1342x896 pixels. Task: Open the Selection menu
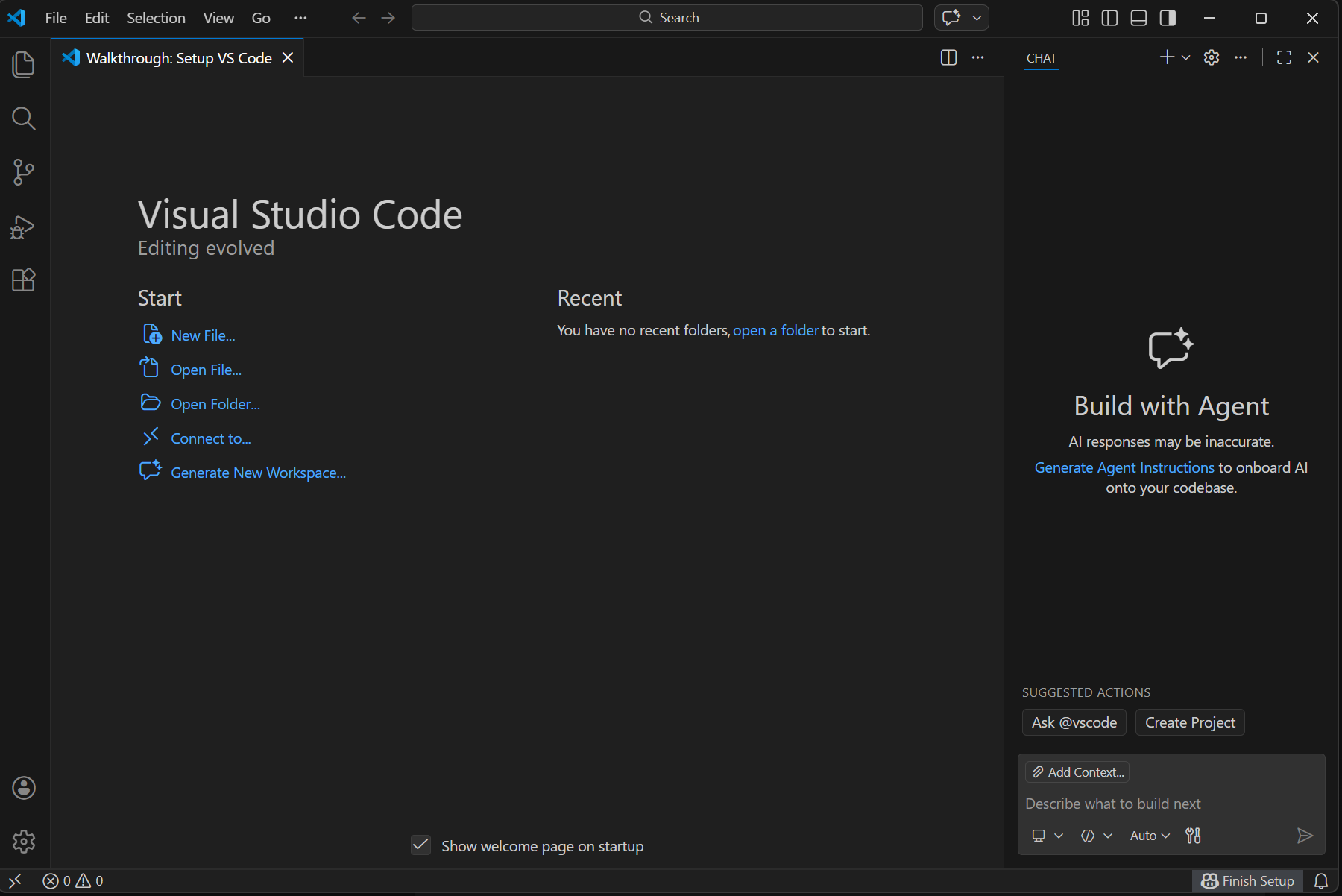point(156,18)
